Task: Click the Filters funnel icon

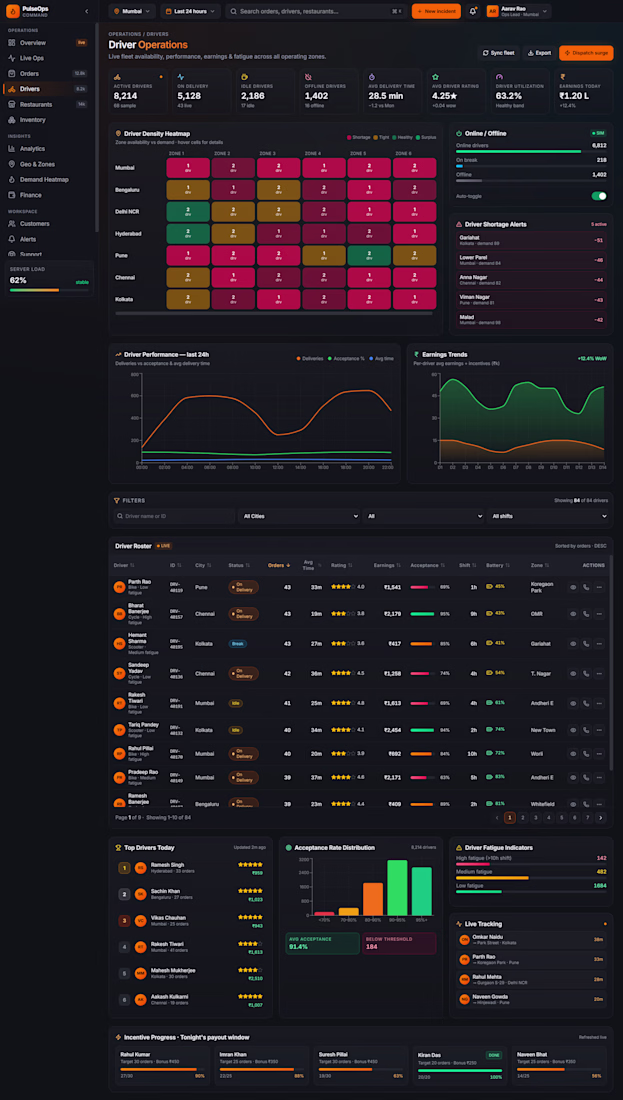Action: pos(116,501)
